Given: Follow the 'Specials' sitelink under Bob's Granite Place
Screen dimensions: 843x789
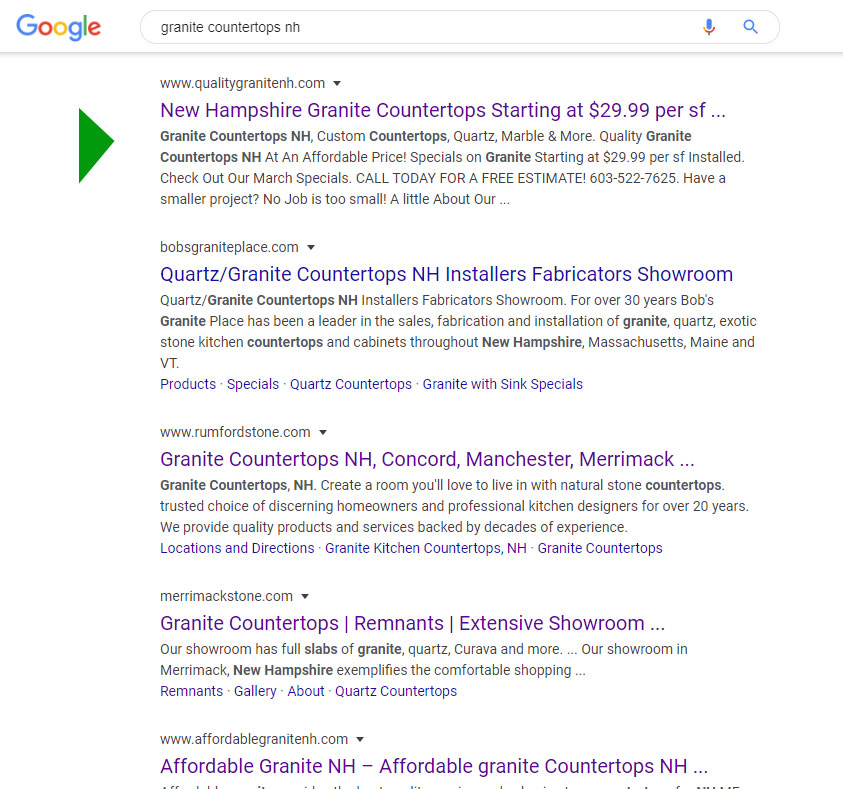Looking at the screenshot, I should (253, 384).
